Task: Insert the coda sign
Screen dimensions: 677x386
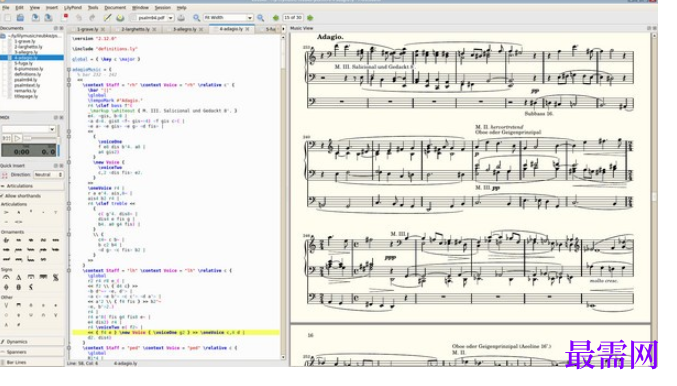Action: [6, 287]
